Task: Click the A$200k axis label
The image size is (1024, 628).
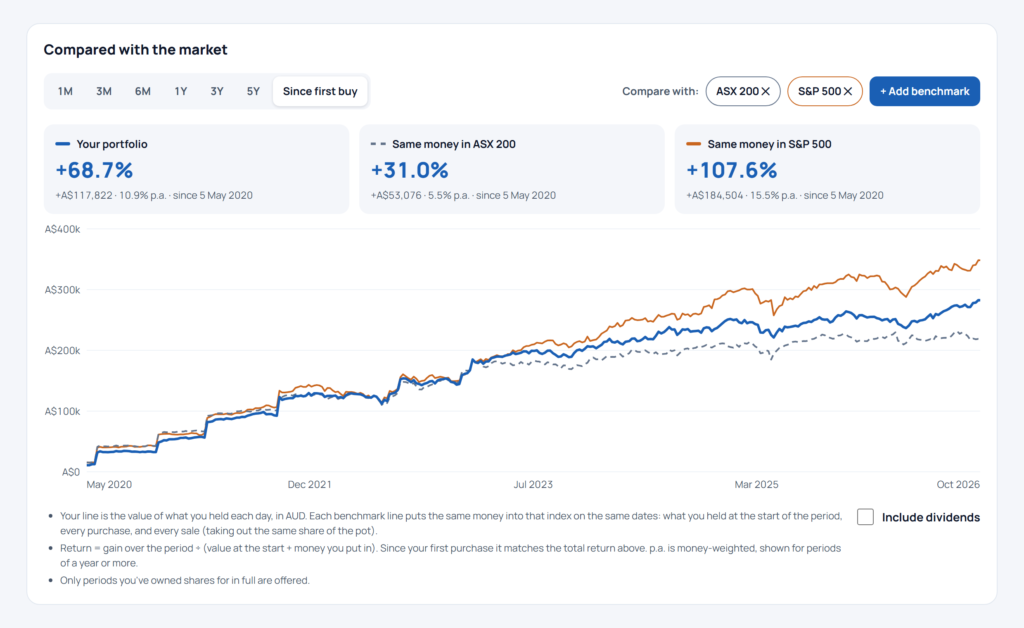Action: pyautogui.click(x=63, y=351)
